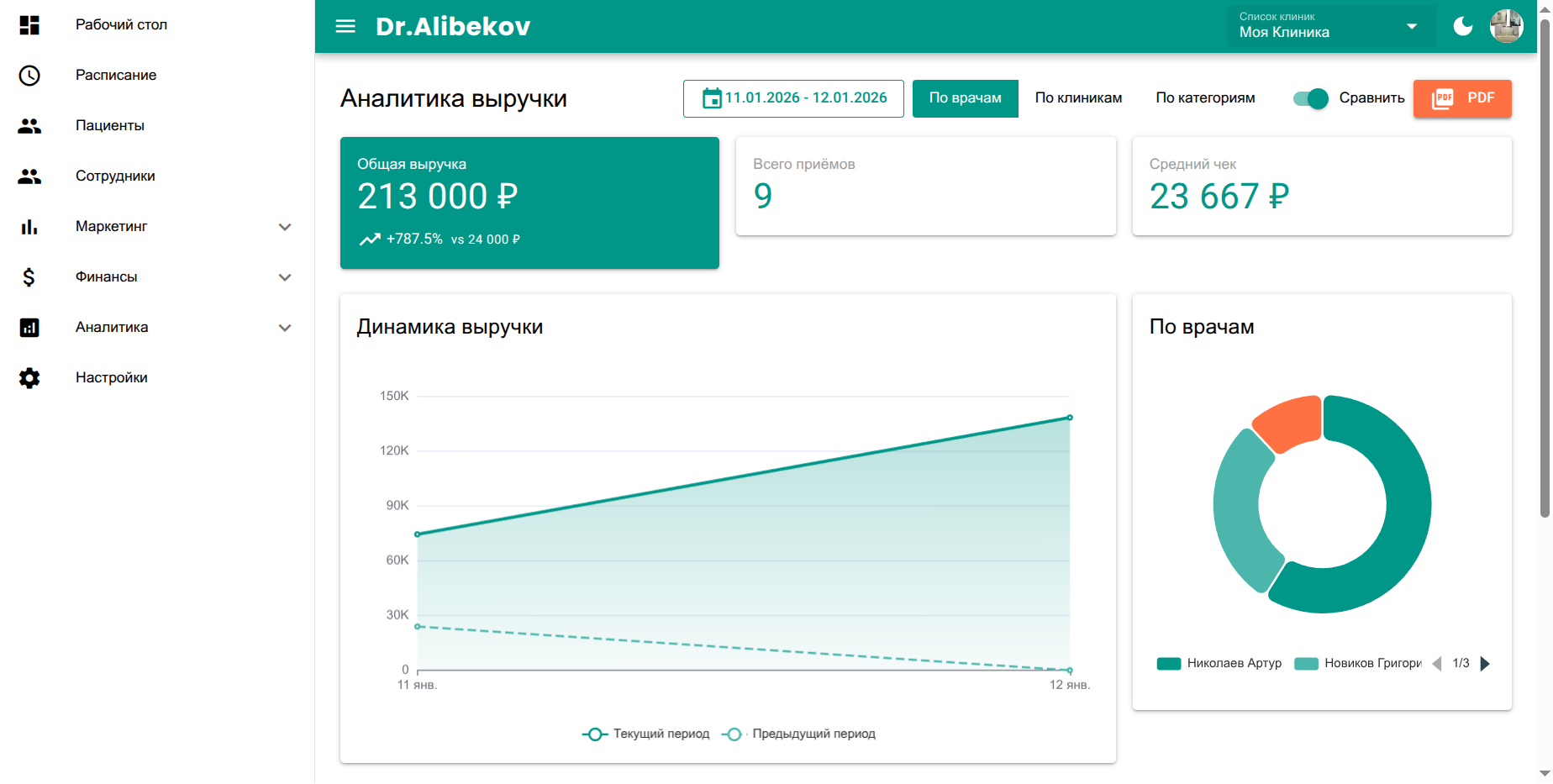Open Настройки gear icon
The width and height of the screenshot is (1553, 784).
(29, 378)
